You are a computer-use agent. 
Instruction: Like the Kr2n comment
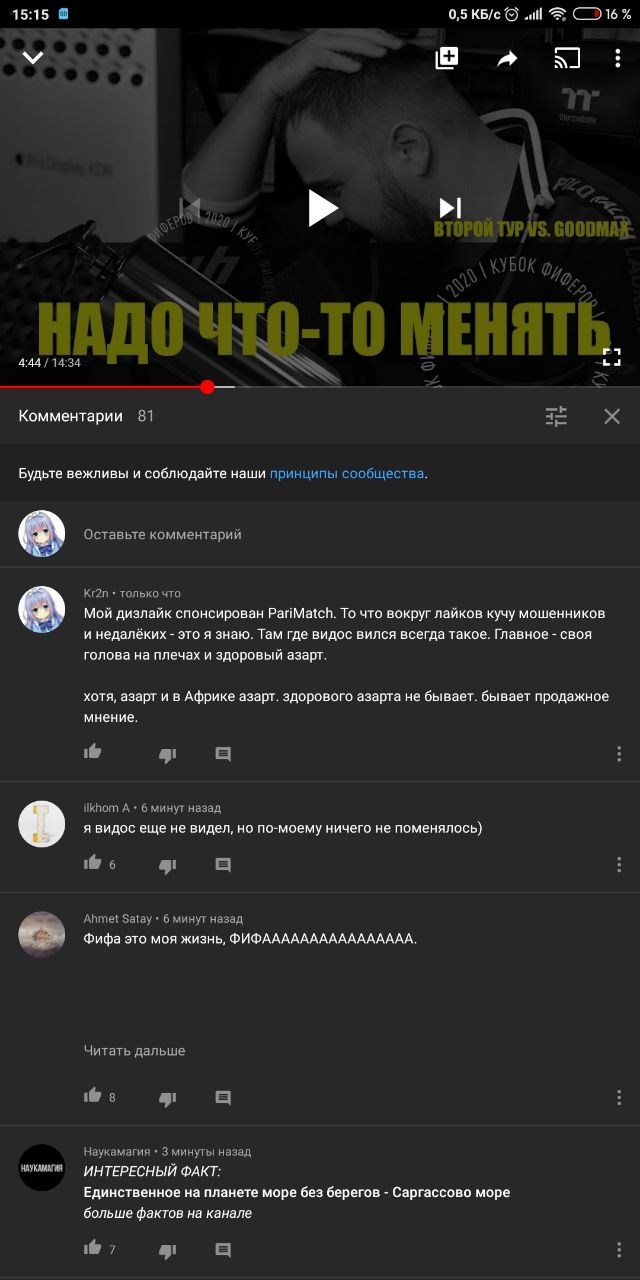(93, 752)
